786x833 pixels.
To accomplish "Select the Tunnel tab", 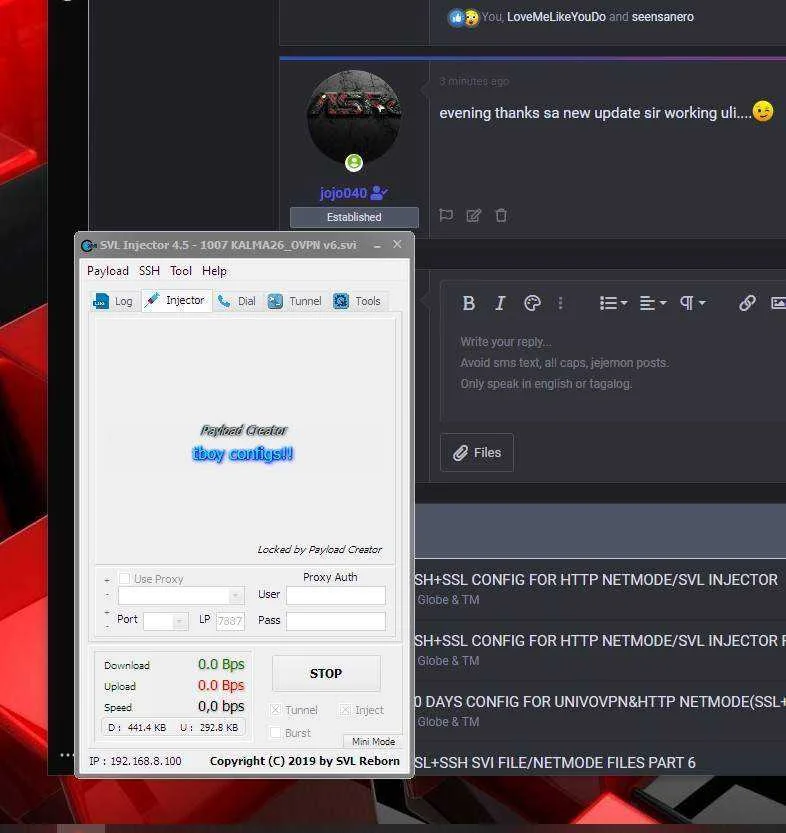I will pos(295,301).
